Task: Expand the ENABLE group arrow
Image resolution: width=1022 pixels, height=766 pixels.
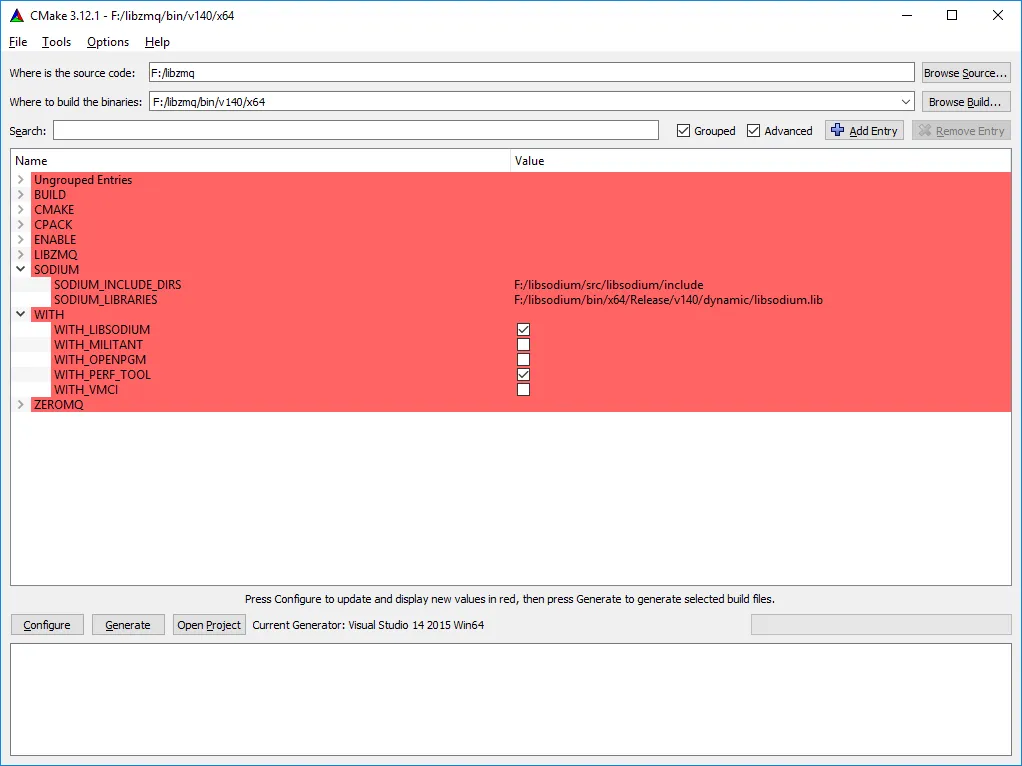Action: pos(20,239)
